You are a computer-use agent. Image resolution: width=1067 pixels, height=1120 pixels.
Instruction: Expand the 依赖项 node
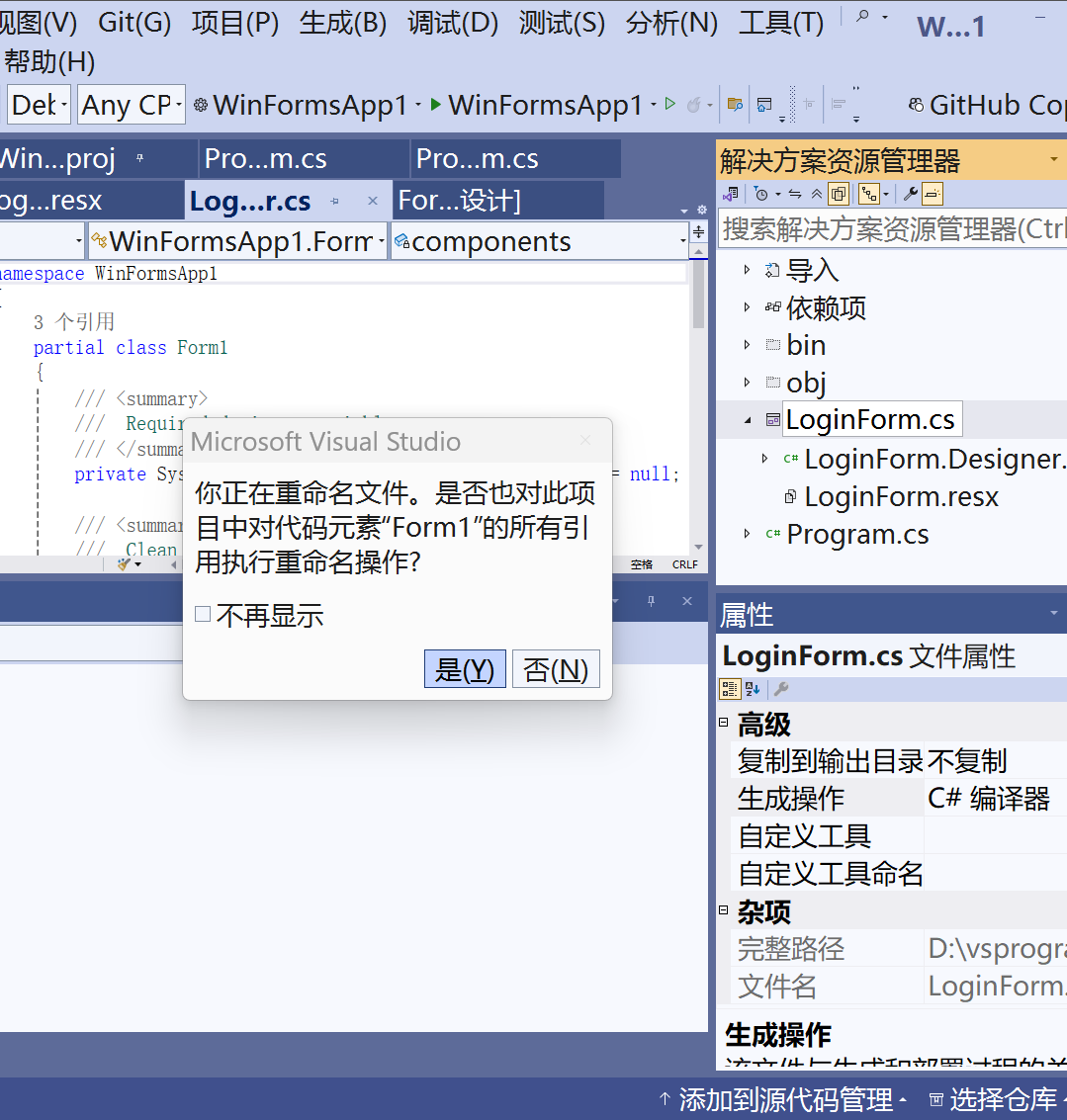[747, 307]
